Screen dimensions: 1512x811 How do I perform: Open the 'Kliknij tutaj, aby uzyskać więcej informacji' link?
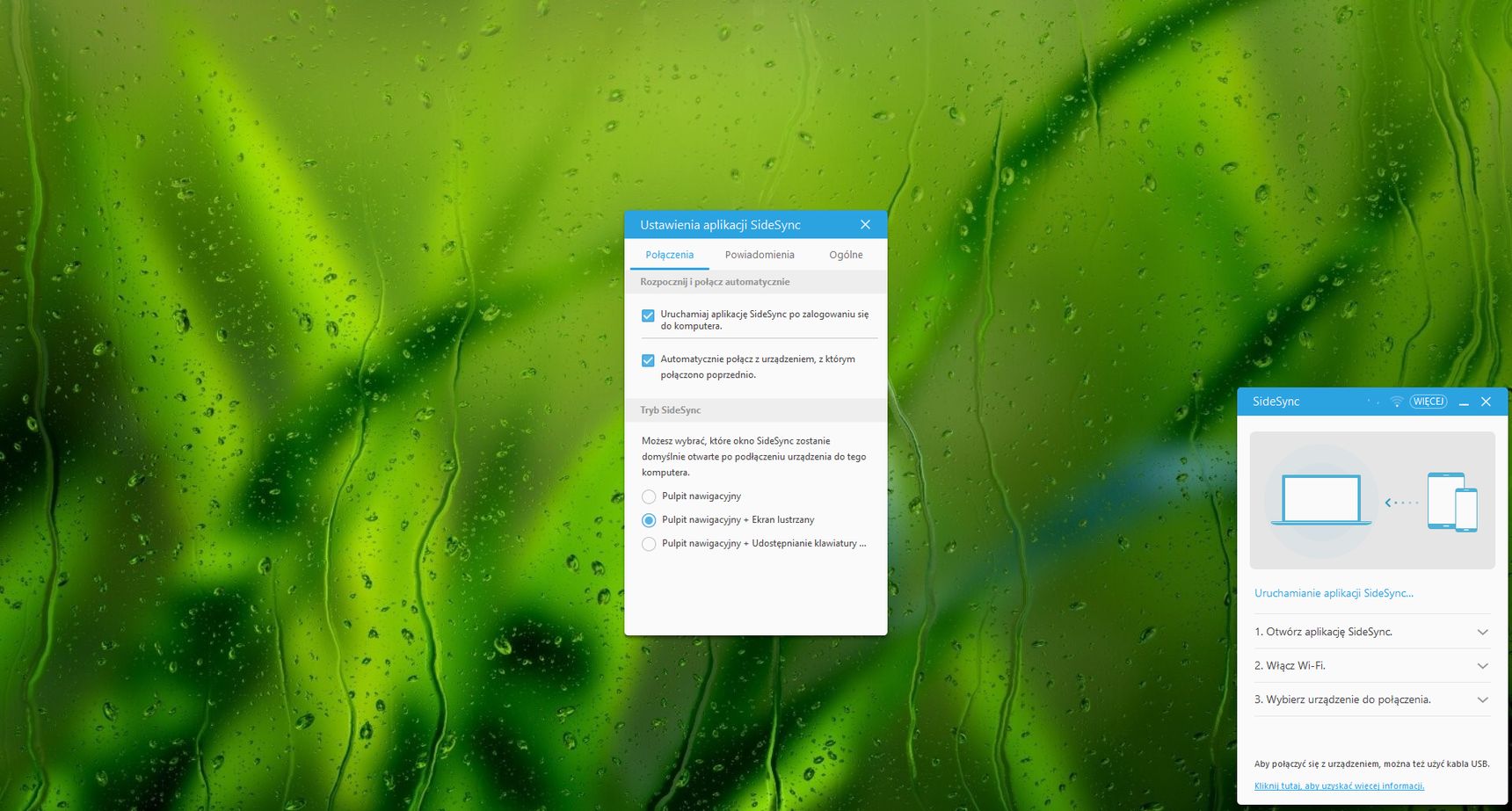[x=1339, y=786]
